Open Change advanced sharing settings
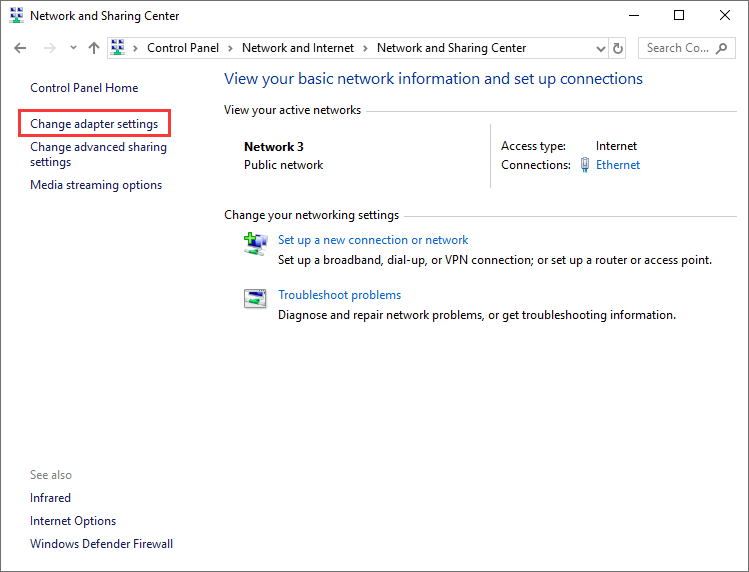Viewport: 749px width, 572px height. click(98, 154)
